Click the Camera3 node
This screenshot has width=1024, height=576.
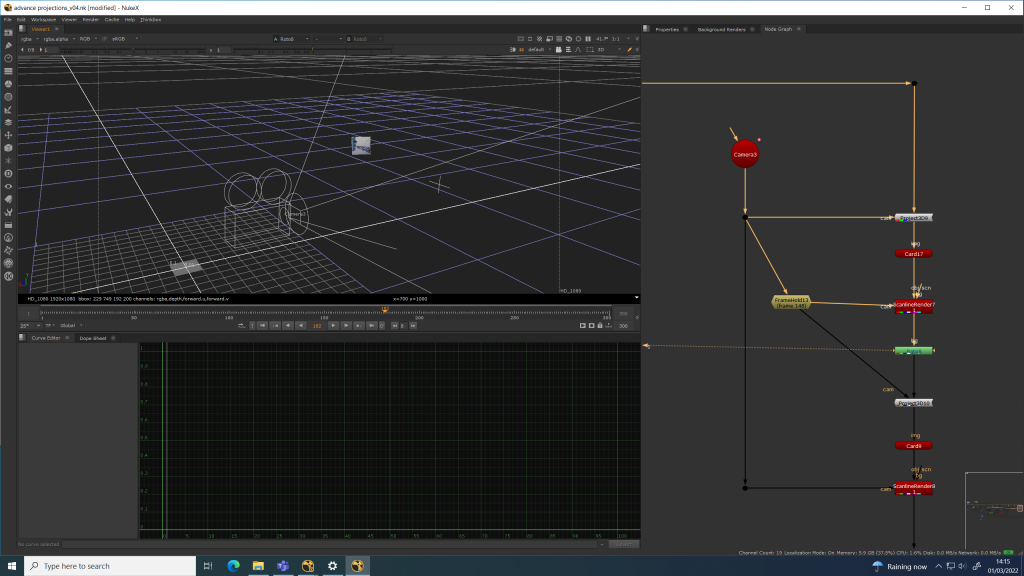pos(745,155)
